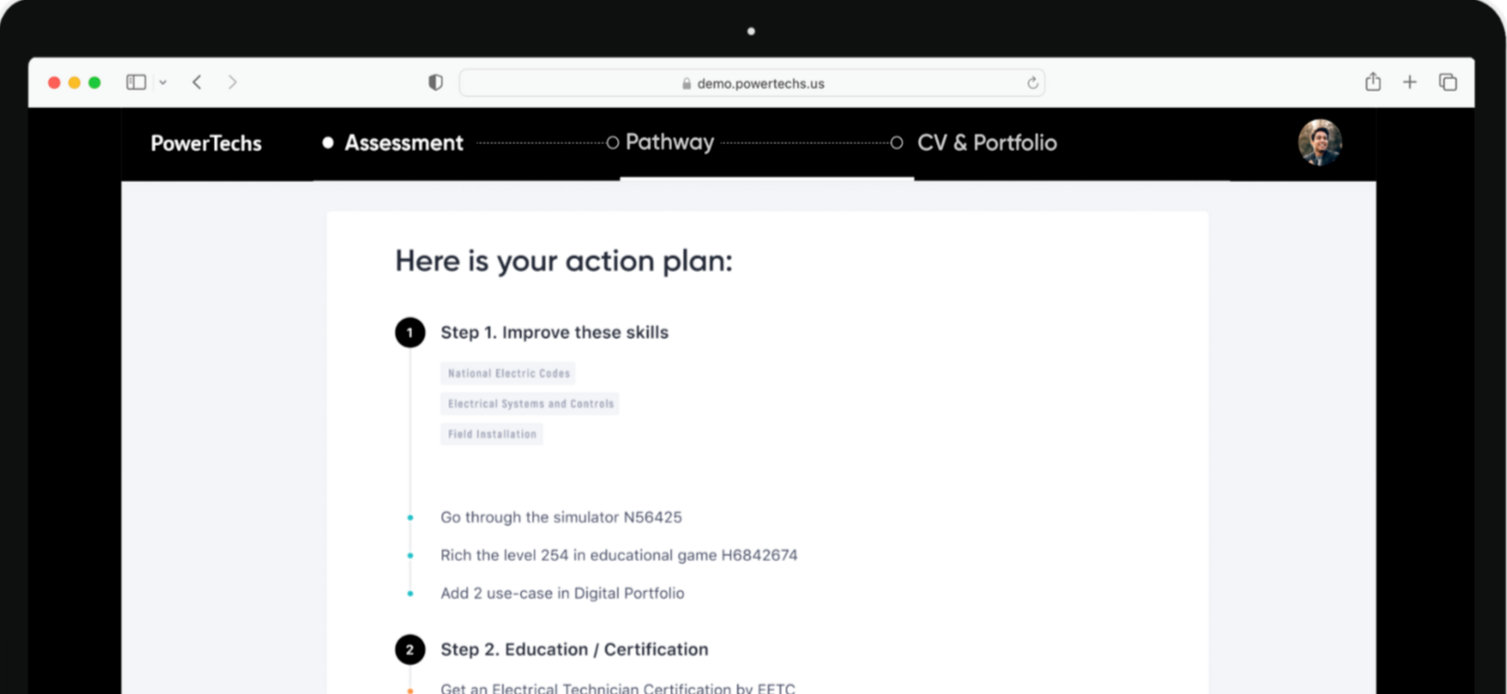Click the progress line between Assessment and Pathway

pyautogui.click(x=540, y=142)
